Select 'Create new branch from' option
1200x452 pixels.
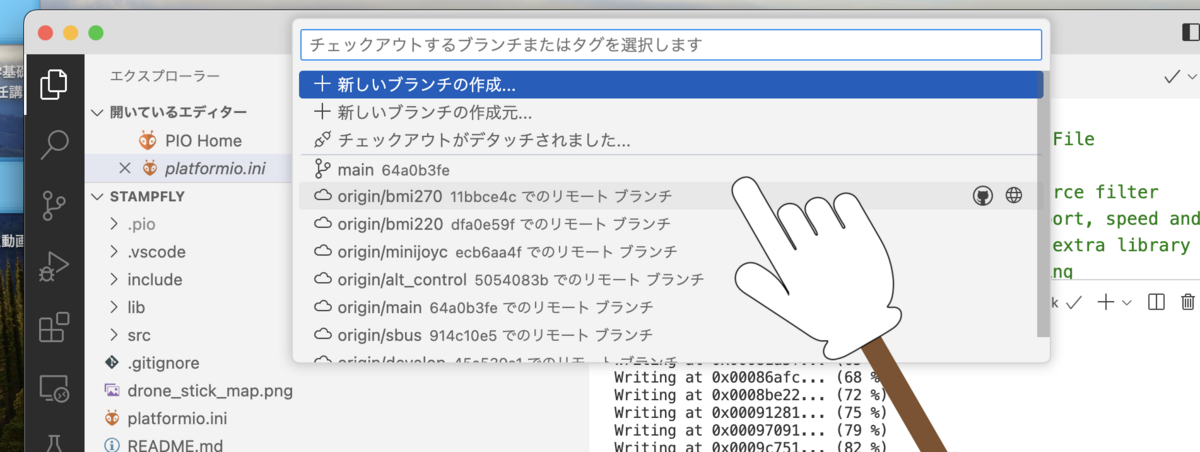pyautogui.click(x=669, y=113)
